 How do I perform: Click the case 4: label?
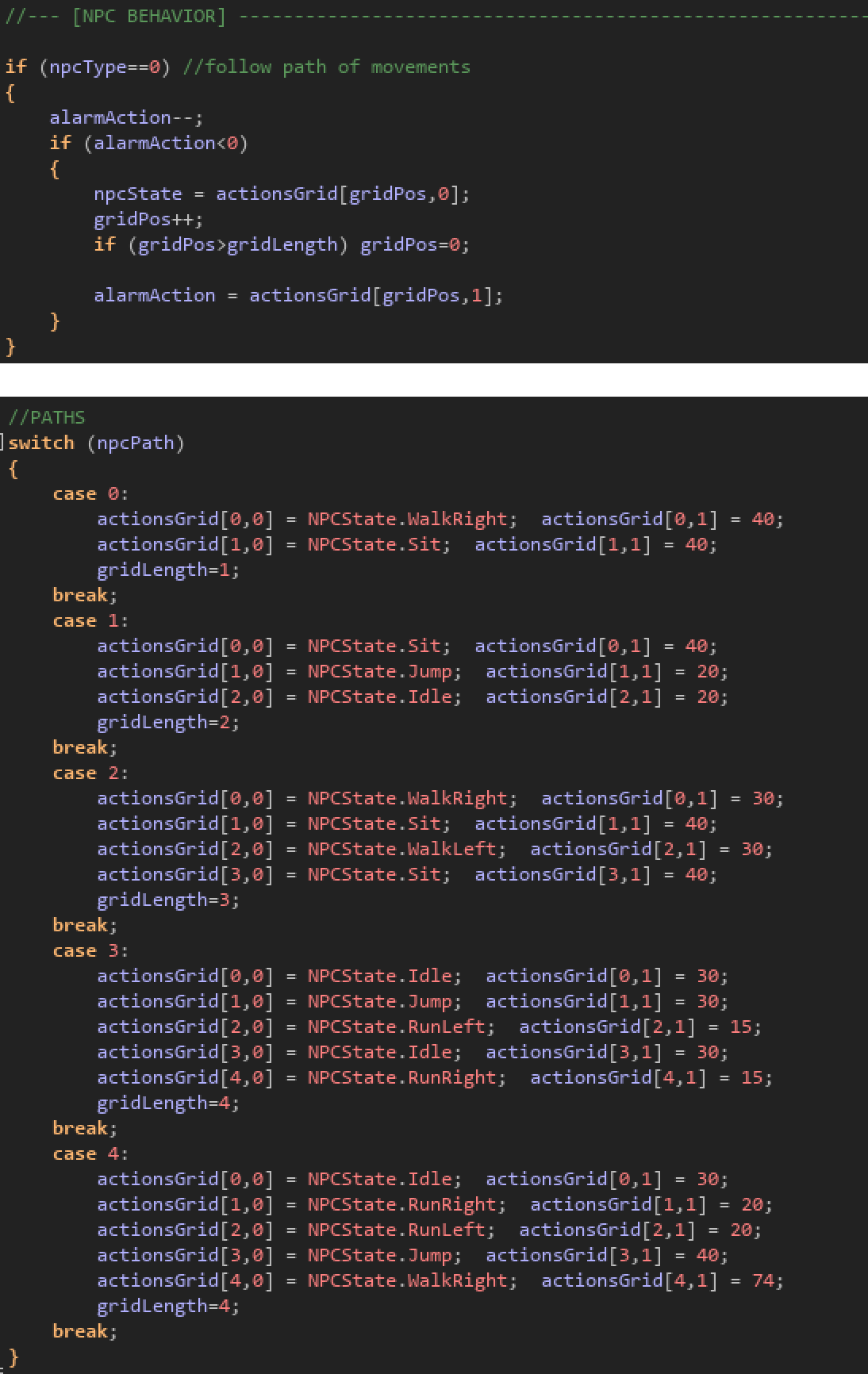pos(90,1153)
